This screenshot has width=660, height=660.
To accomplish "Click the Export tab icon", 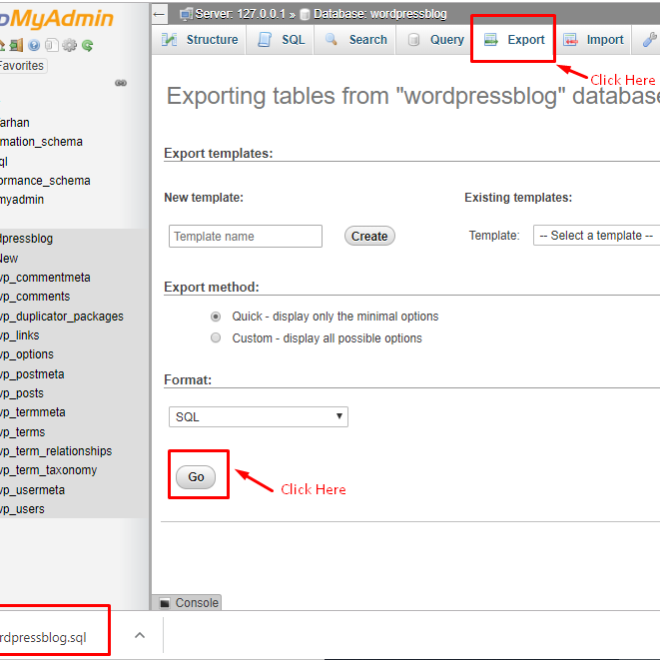I will (491, 40).
